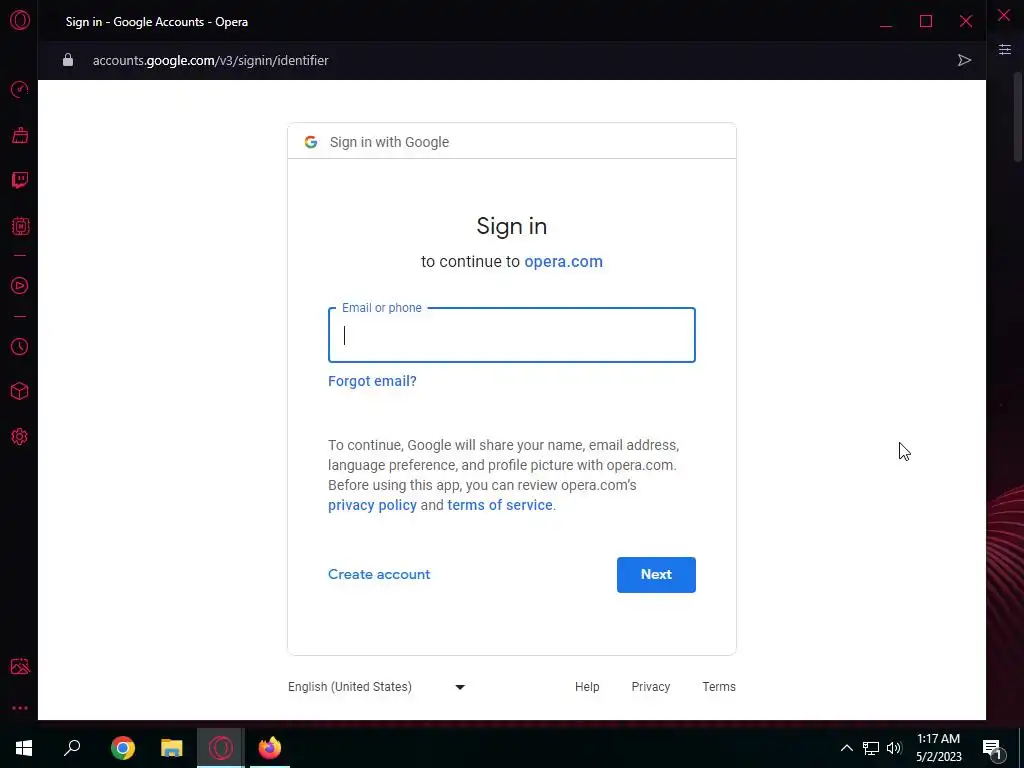The width and height of the screenshot is (1024, 768).
Task: Close the Google sign-in popup window
Action: tap(966, 22)
